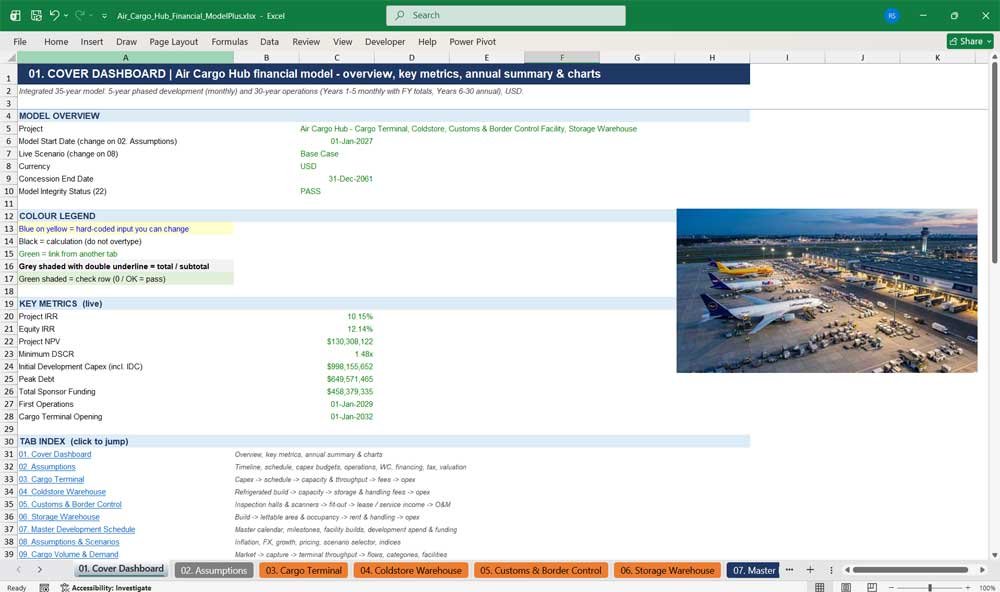
Task: Click the next sheet navigation arrow
Action: (39, 570)
